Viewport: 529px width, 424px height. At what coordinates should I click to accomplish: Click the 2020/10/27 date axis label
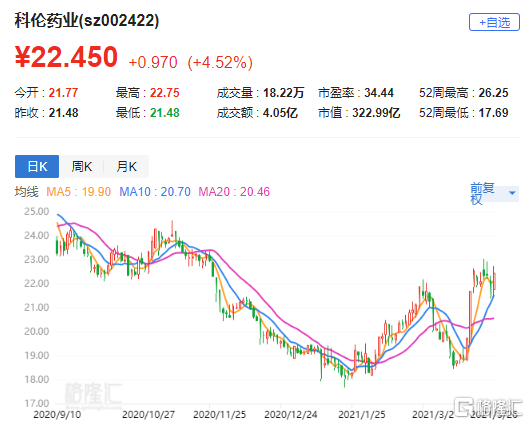[148, 414]
